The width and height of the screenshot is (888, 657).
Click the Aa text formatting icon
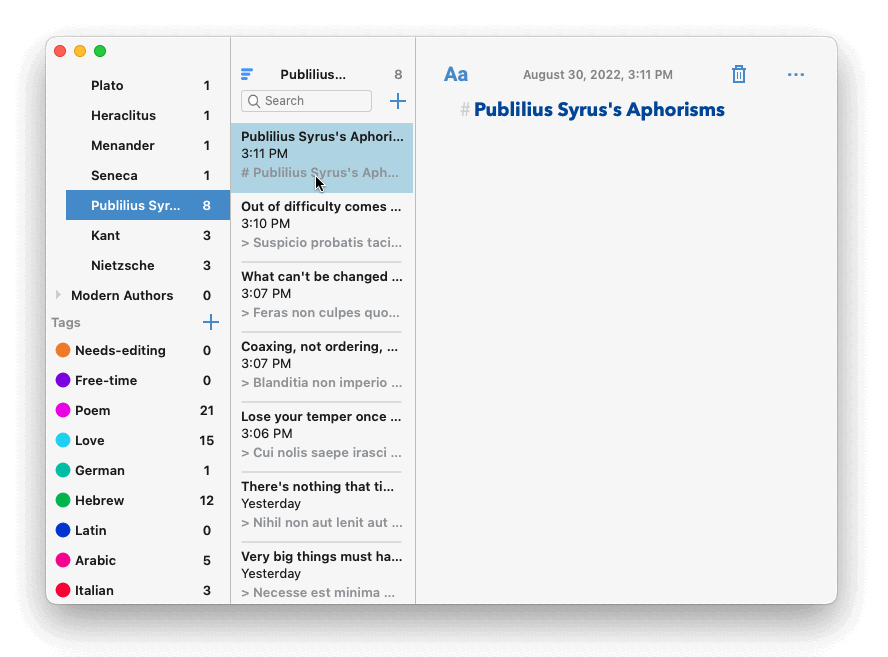coord(456,74)
